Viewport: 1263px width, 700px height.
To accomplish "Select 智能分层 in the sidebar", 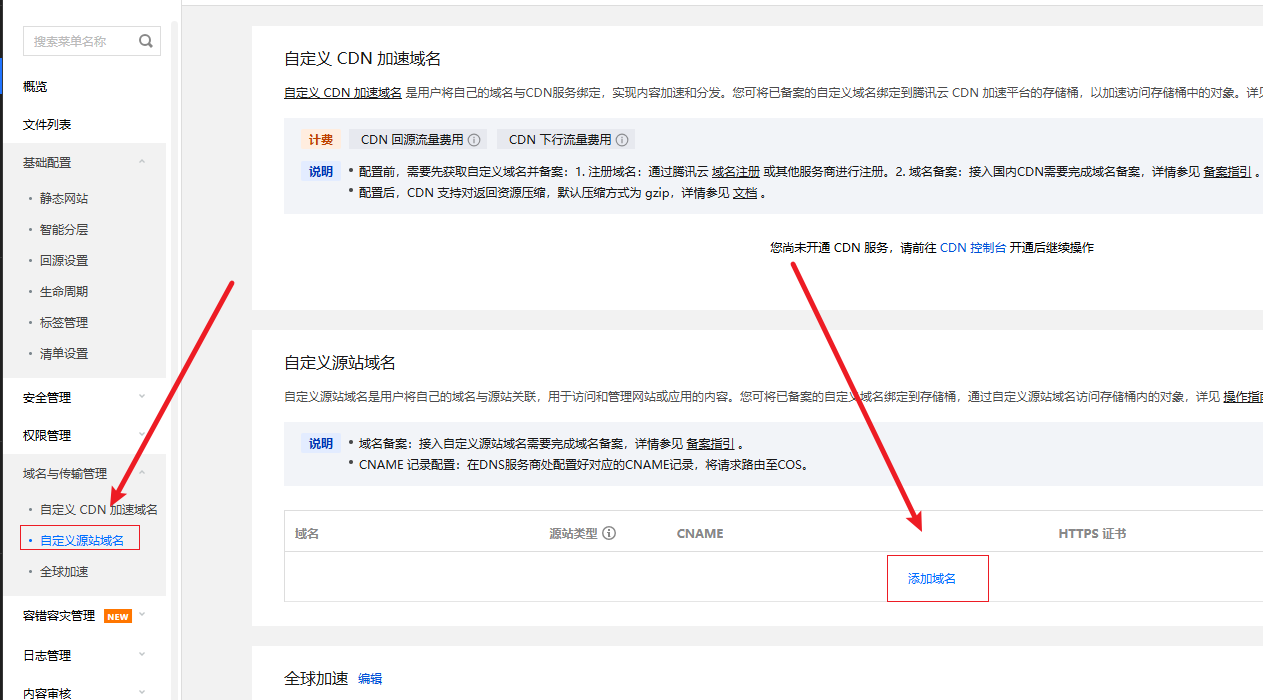I will [x=64, y=230].
